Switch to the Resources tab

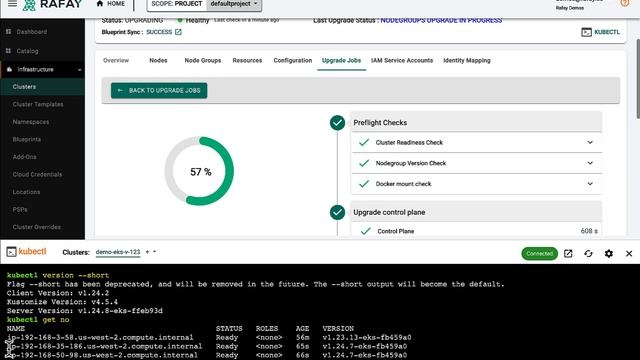[247, 60]
